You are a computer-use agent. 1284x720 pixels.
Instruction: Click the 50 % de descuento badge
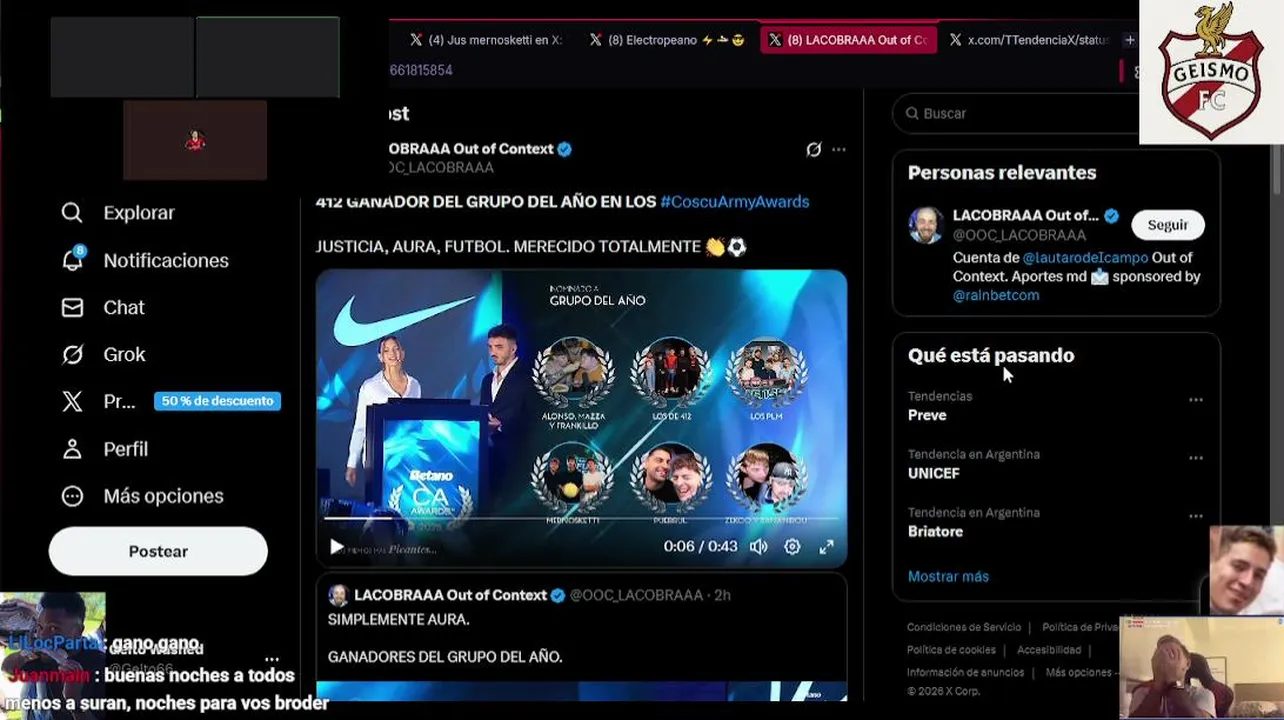click(217, 401)
